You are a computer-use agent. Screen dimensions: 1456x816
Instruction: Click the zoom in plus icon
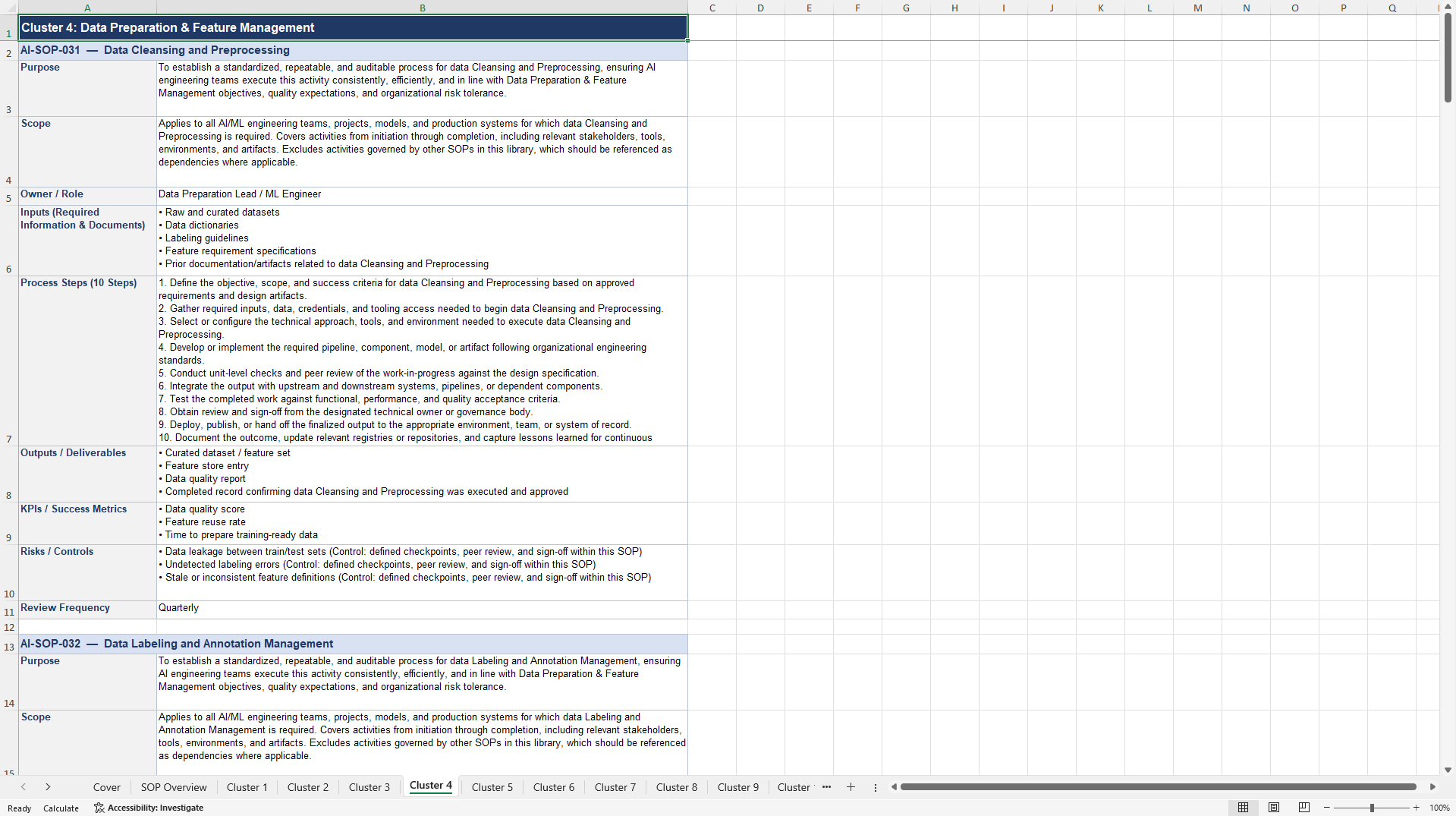[1416, 808]
